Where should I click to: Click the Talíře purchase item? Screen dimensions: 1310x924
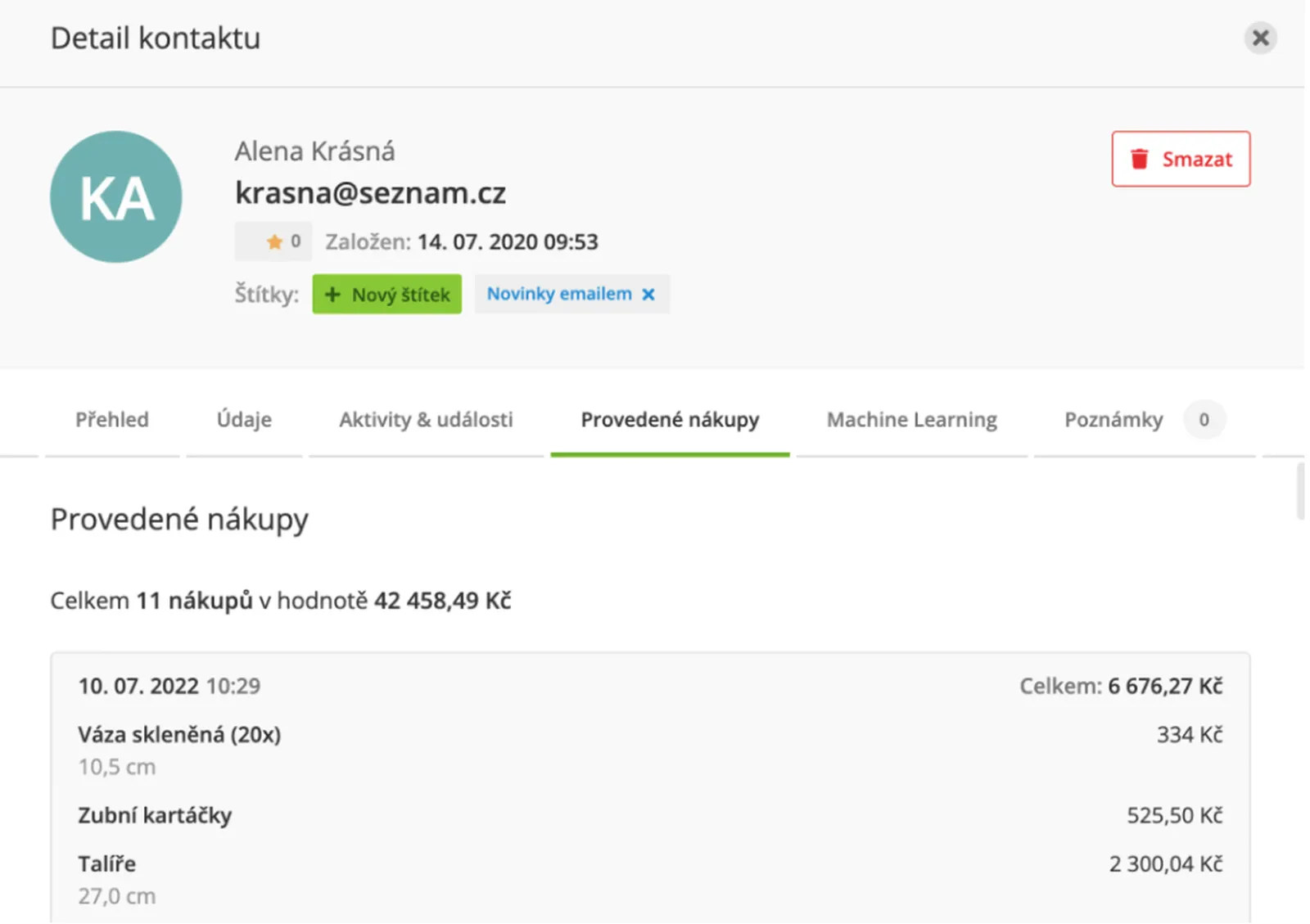[107, 864]
